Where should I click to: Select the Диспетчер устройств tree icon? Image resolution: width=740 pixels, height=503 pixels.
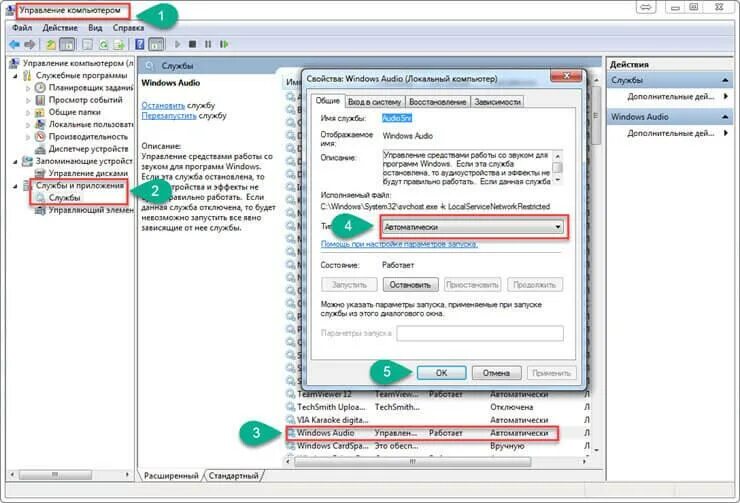click(x=41, y=149)
